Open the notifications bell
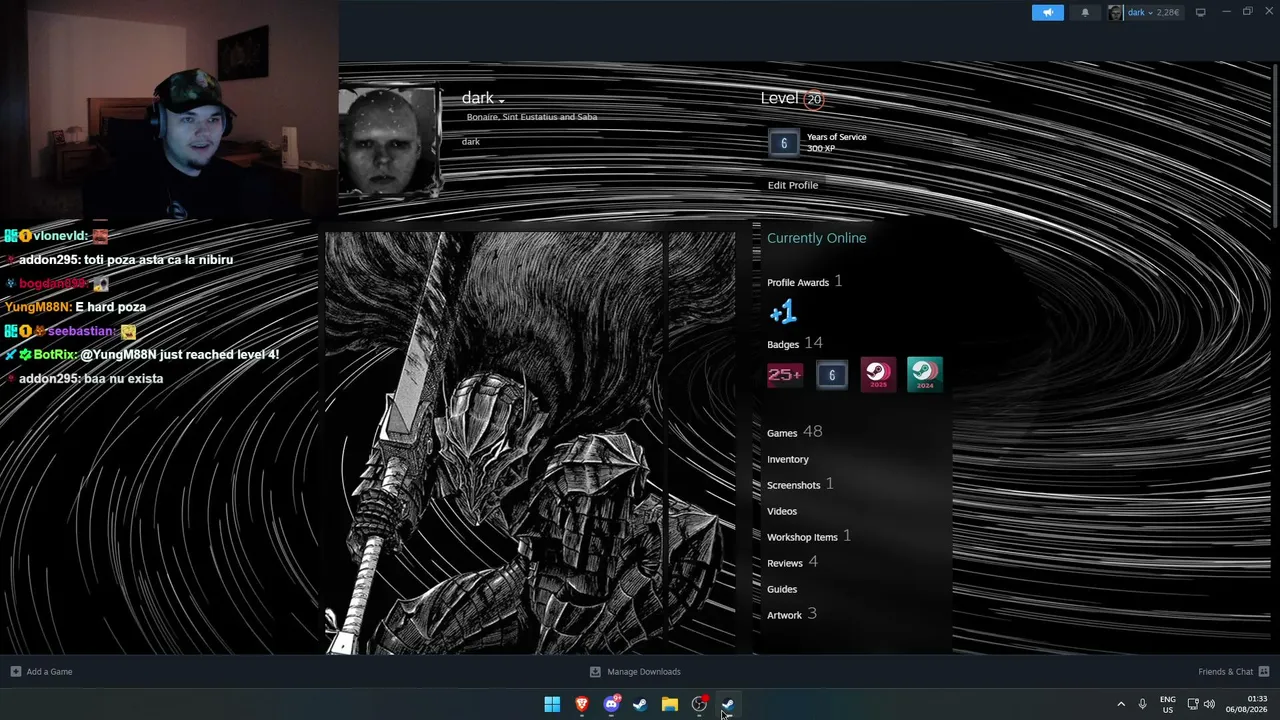This screenshot has height=720, width=1280. [1085, 13]
